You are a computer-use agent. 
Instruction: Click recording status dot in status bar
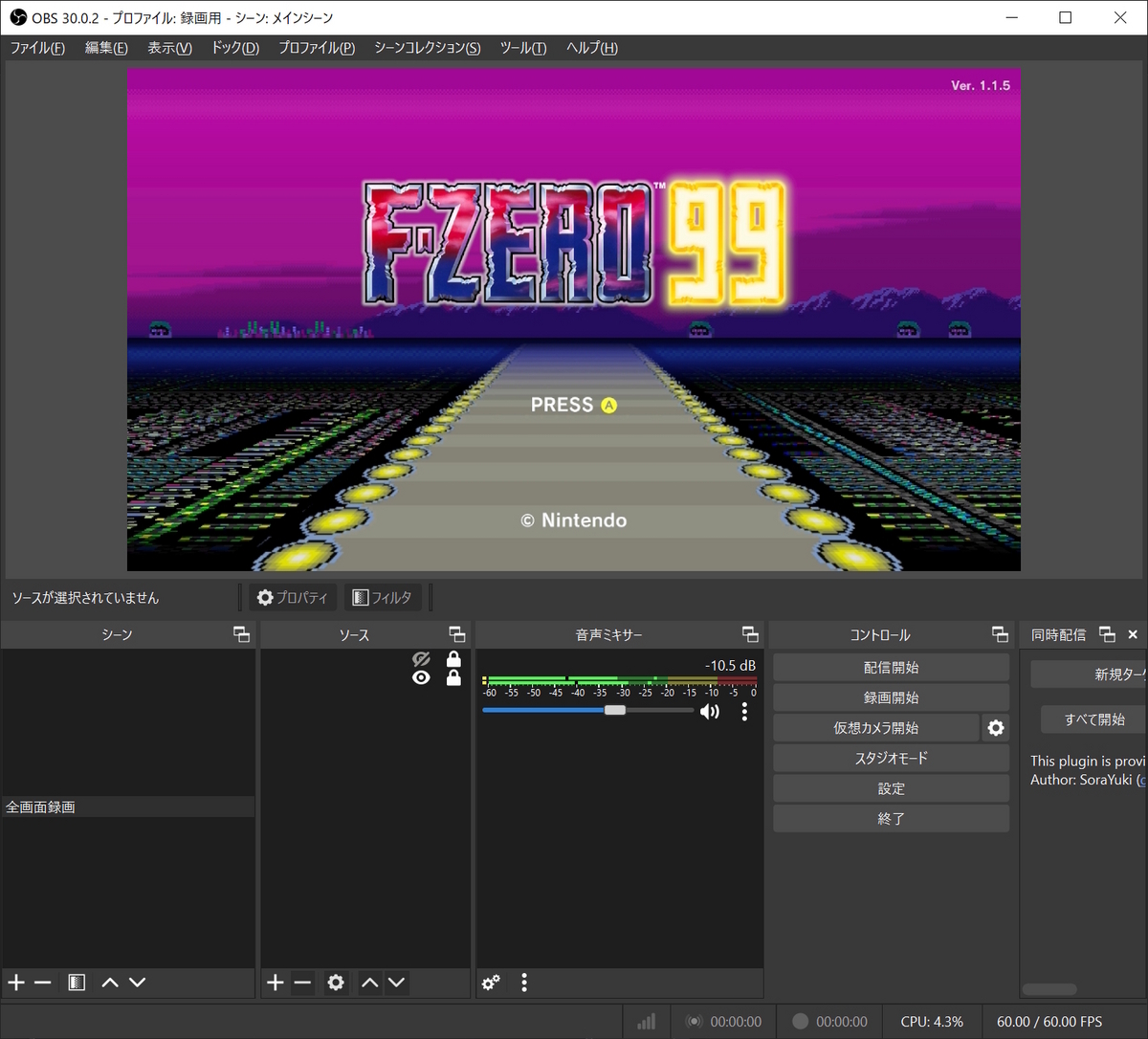click(800, 1022)
